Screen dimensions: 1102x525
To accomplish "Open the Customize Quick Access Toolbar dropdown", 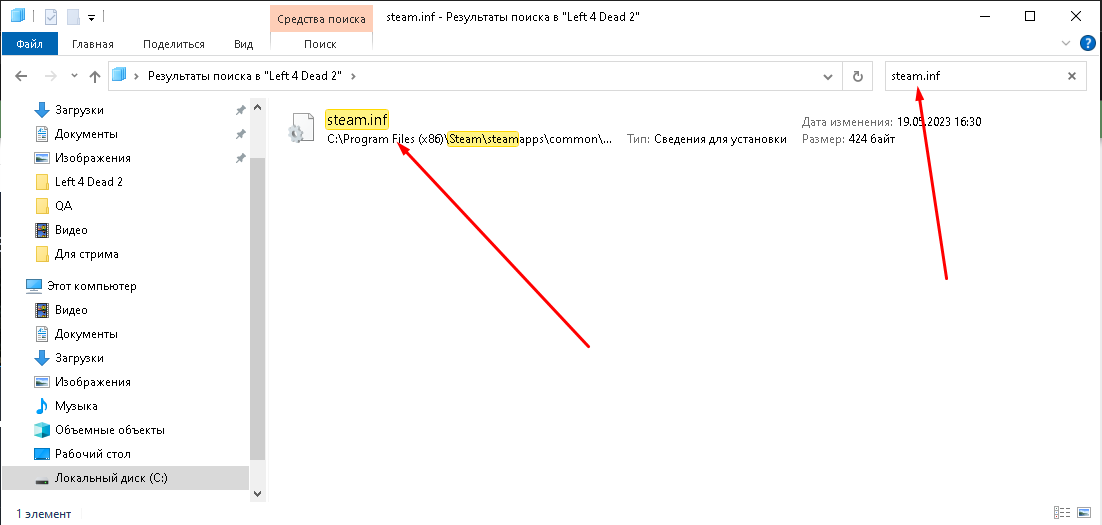I will [x=91, y=17].
